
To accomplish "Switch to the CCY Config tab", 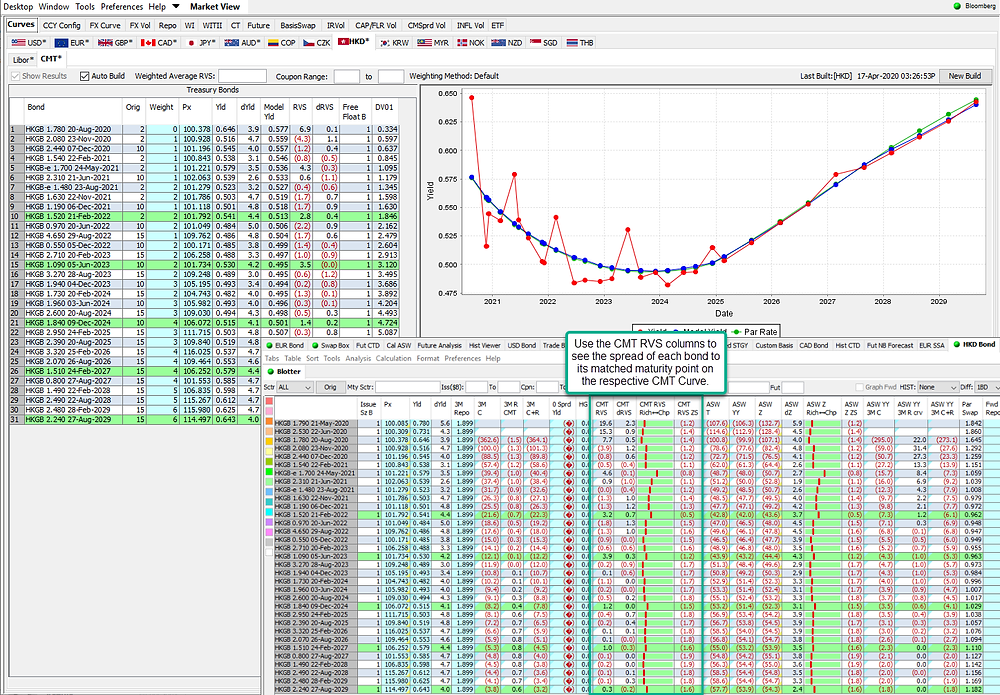I will click(x=61, y=26).
